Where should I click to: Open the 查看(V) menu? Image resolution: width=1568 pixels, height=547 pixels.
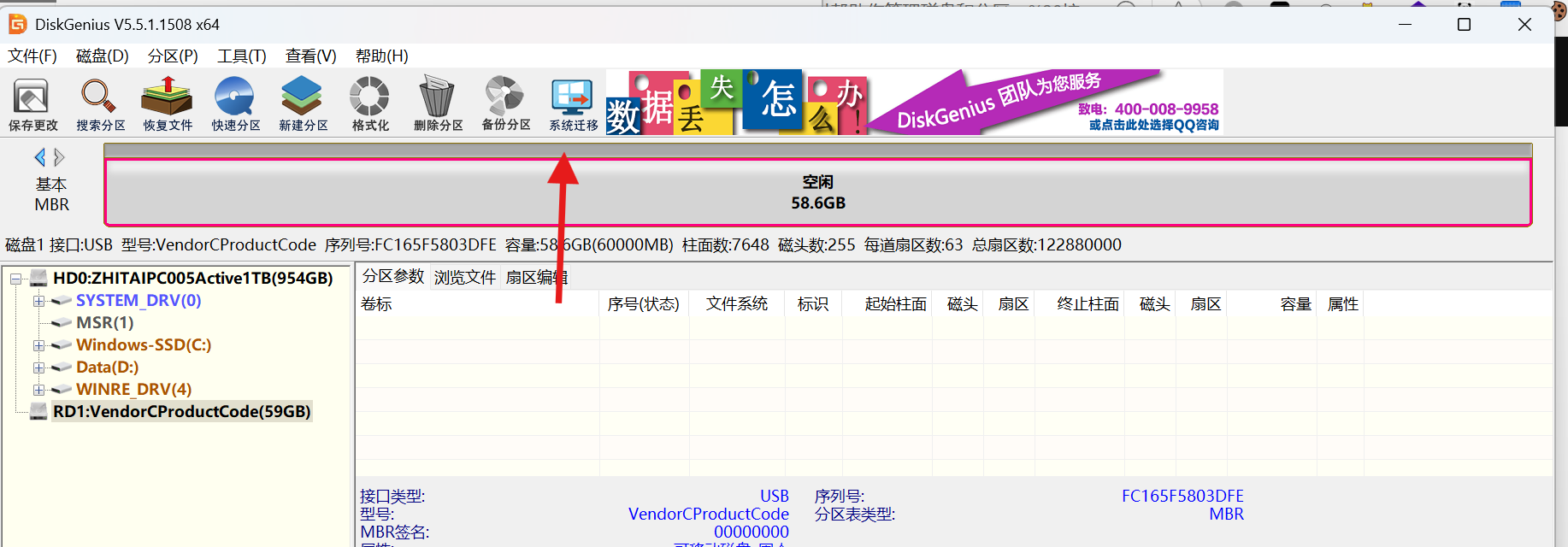tap(311, 56)
